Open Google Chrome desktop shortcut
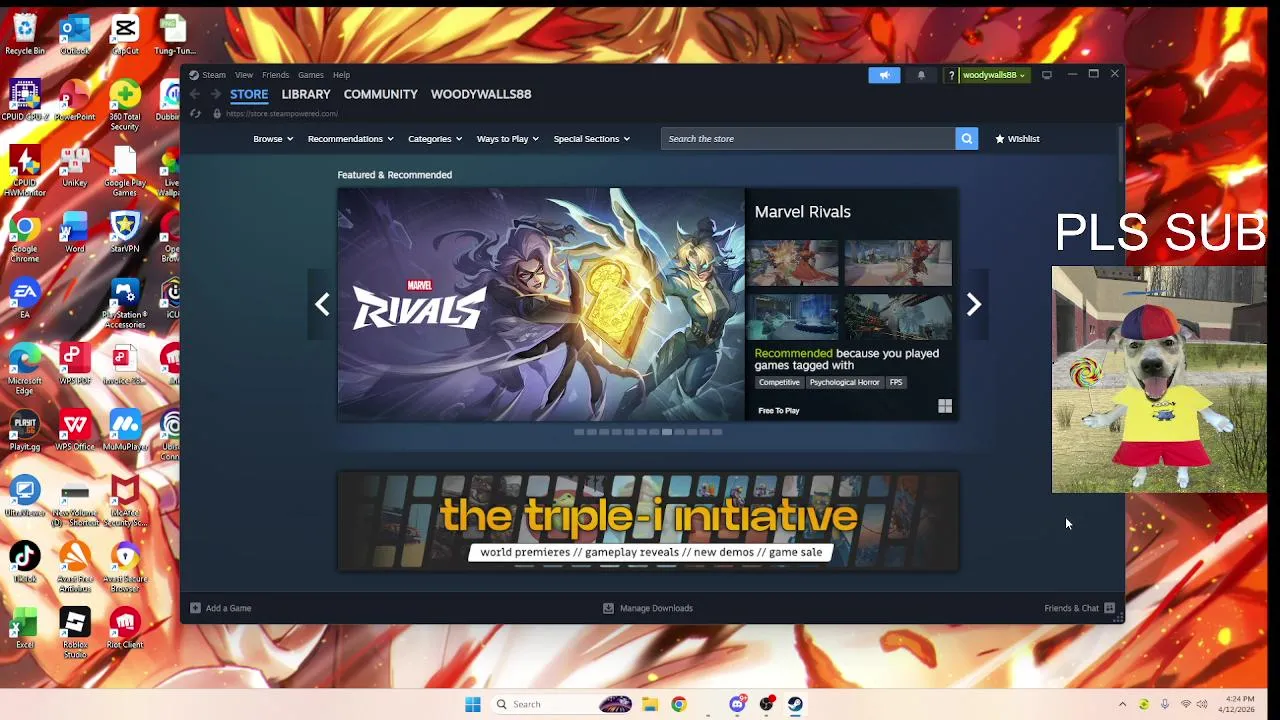 [x=24, y=238]
